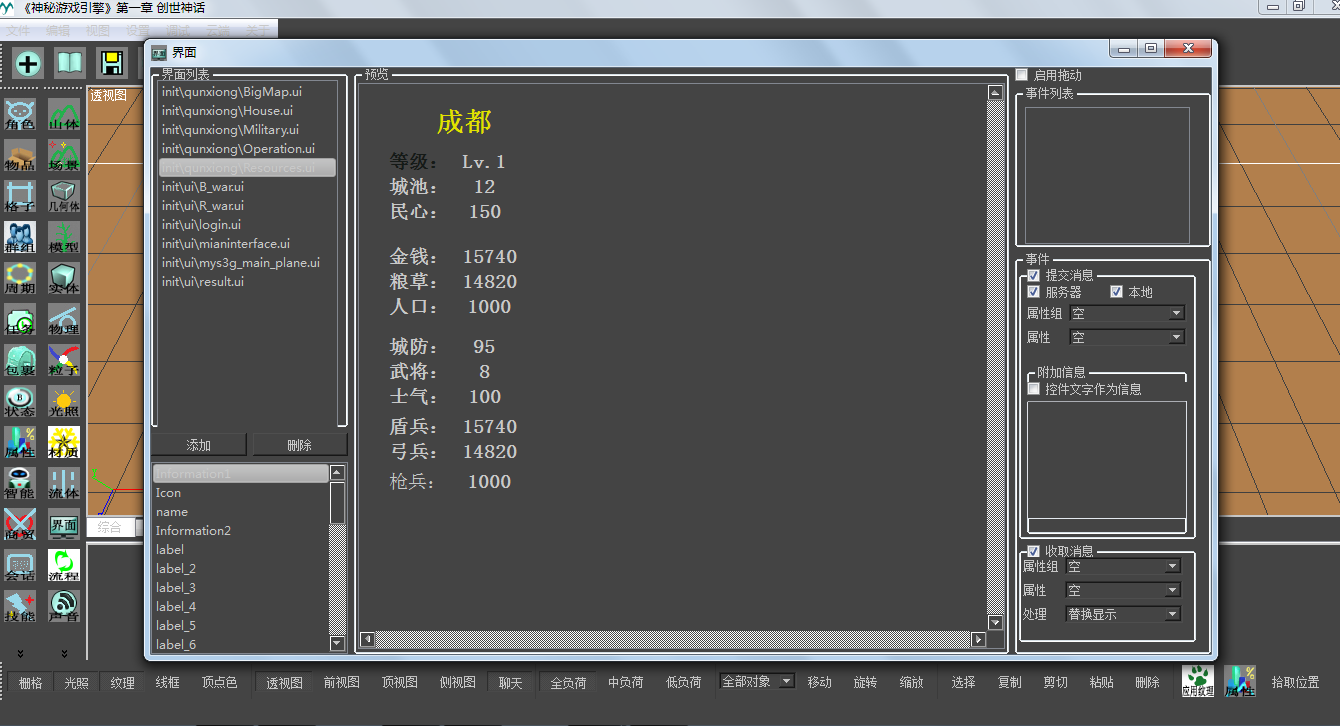This screenshot has width=1340, height=726.
Task: Open the 处理 替换显示 dropdown
Action: tap(1123, 615)
